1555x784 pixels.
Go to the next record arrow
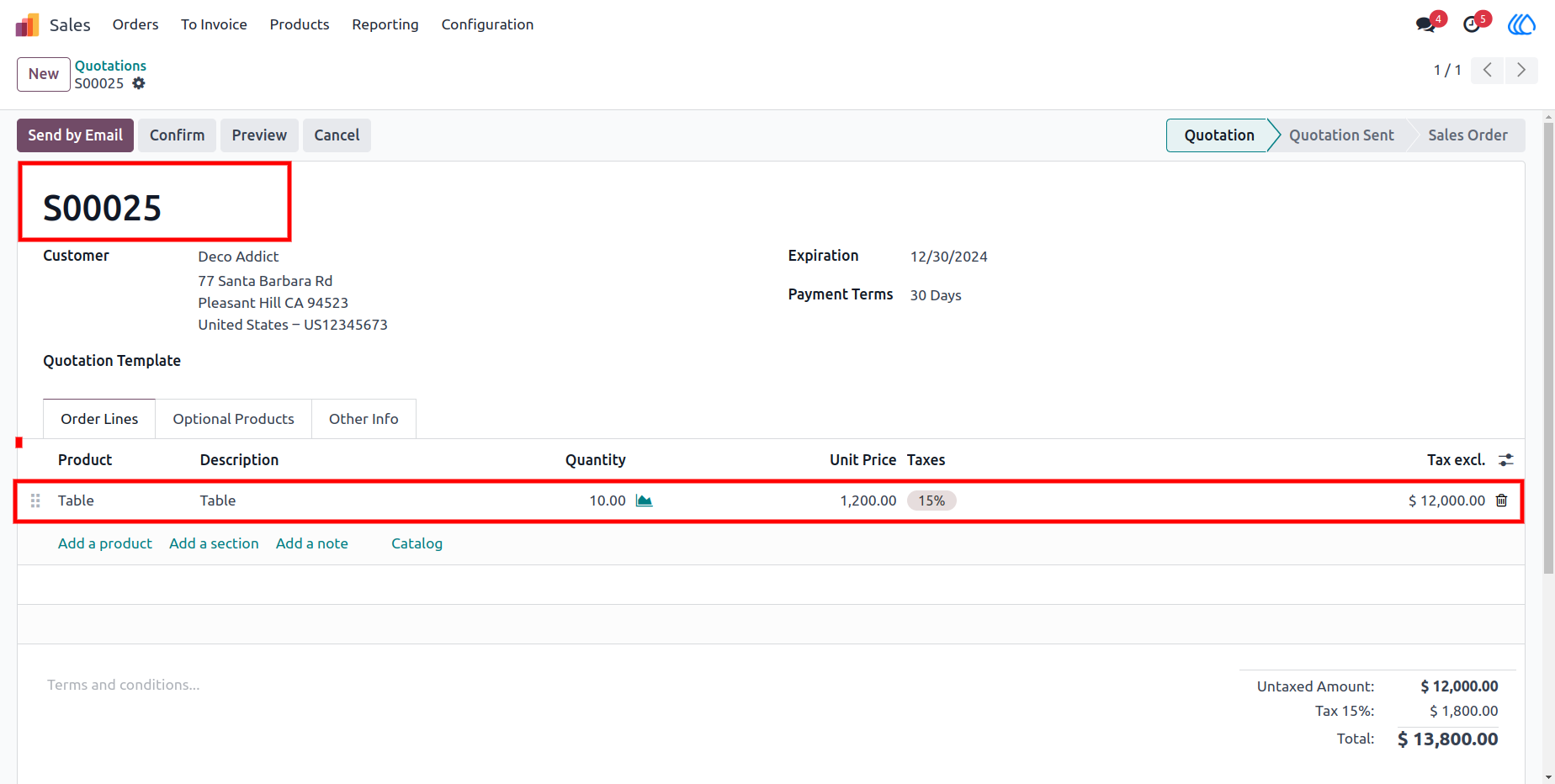(1521, 70)
